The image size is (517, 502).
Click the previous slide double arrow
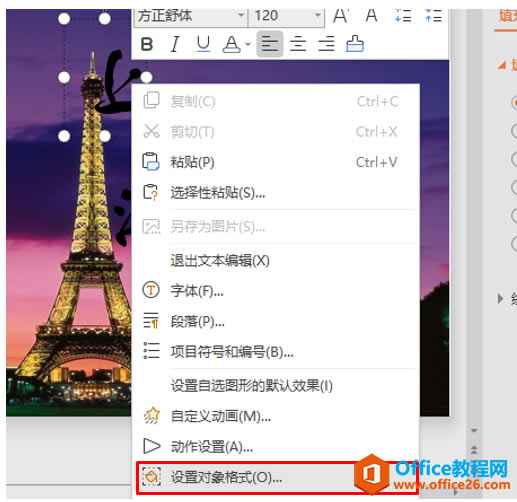[474, 450]
